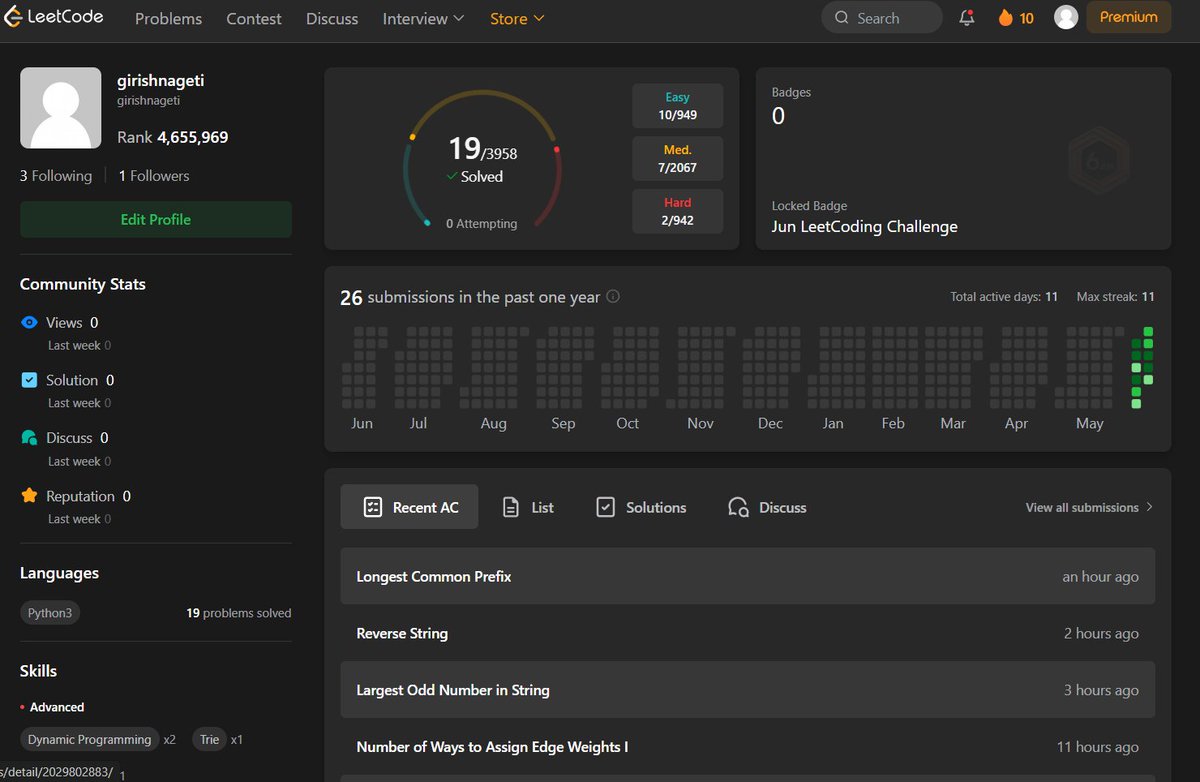Screen dimensions: 1200x782
Task: Click the Reputation star icon
Action: point(29,496)
